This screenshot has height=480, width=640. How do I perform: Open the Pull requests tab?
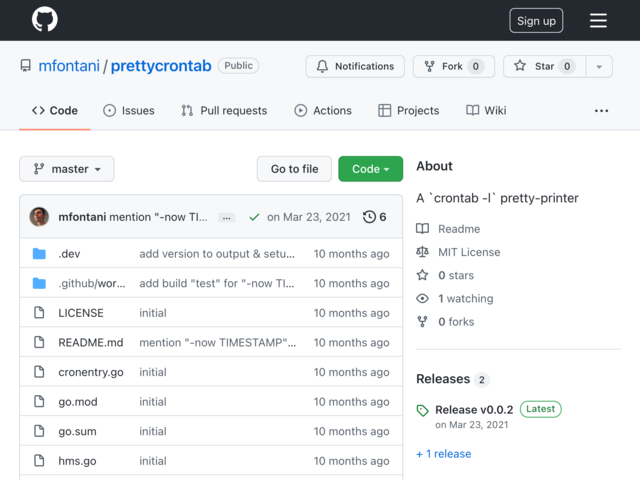click(x=224, y=111)
